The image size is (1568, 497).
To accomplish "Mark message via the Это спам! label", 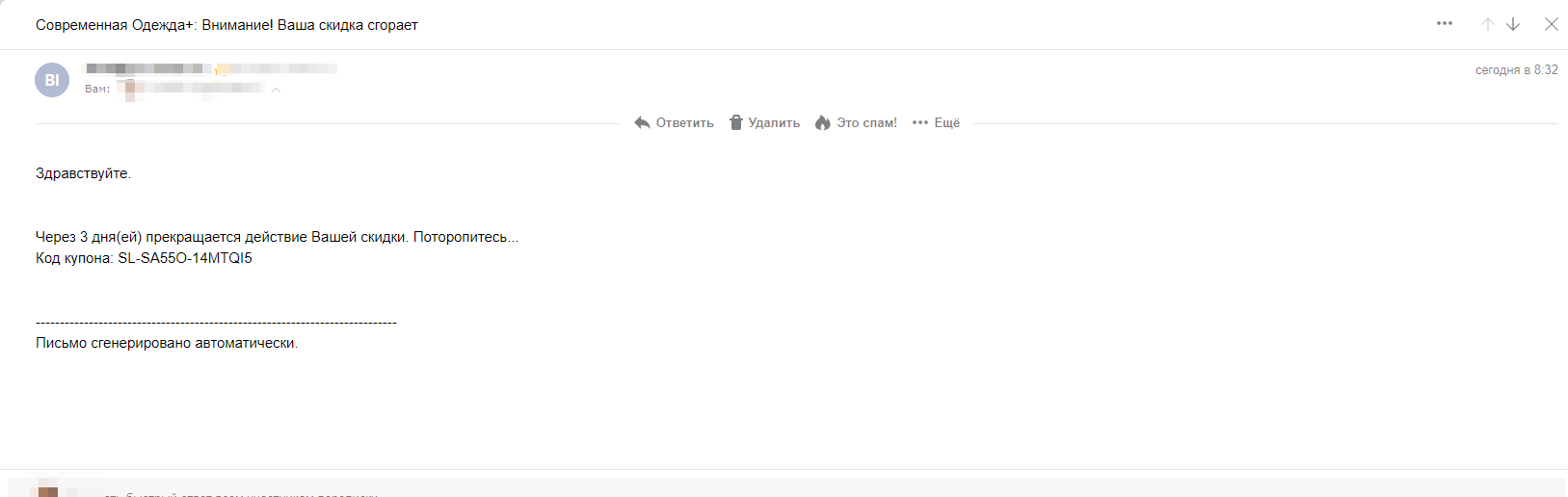I will click(x=866, y=122).
